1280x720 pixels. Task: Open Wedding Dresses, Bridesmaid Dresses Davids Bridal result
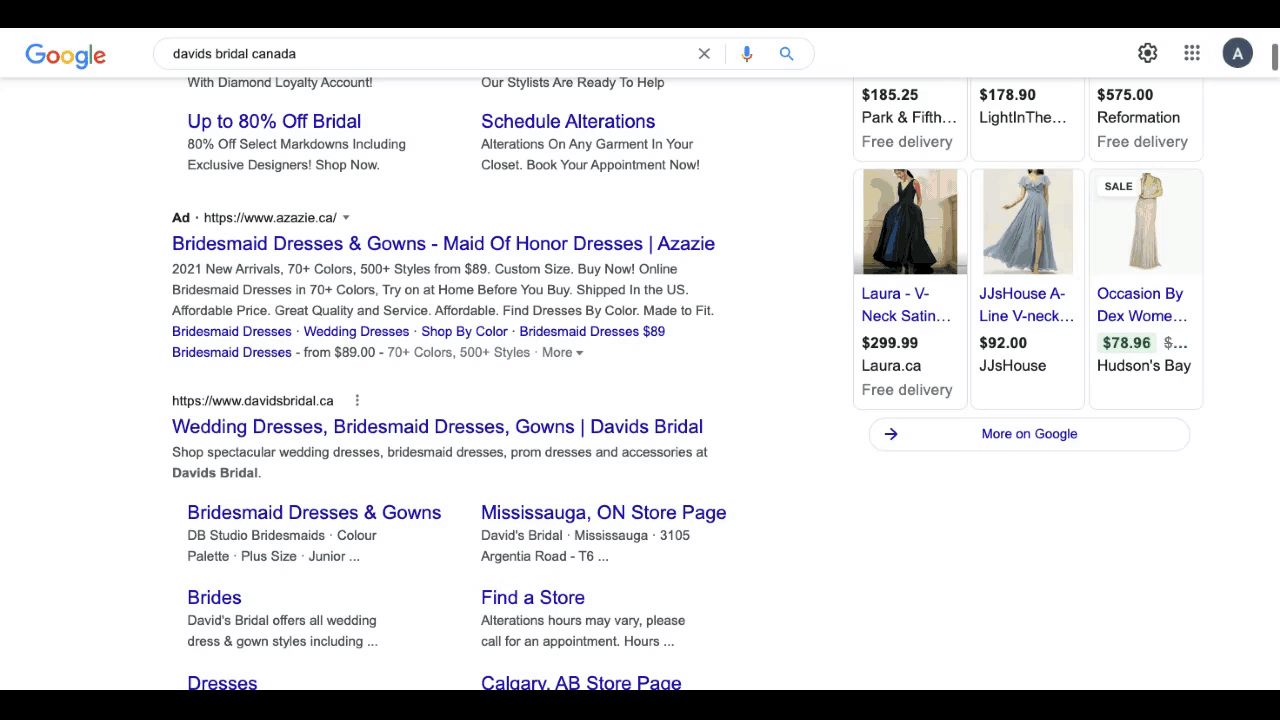point(437,427)
